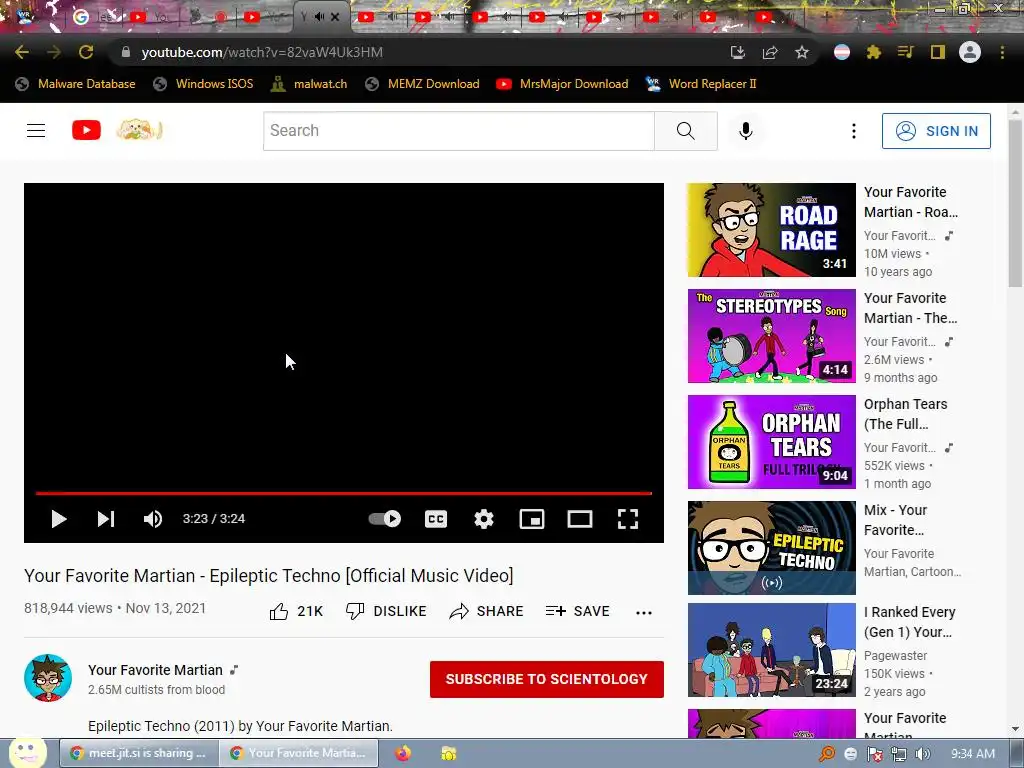Open the media control playlist icon

[x=906, y=52]
